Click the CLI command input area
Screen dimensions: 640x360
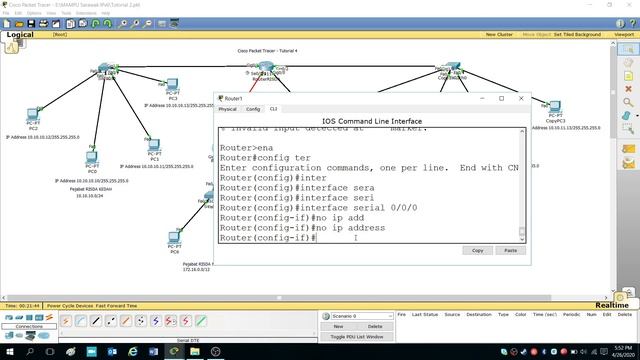369,185
